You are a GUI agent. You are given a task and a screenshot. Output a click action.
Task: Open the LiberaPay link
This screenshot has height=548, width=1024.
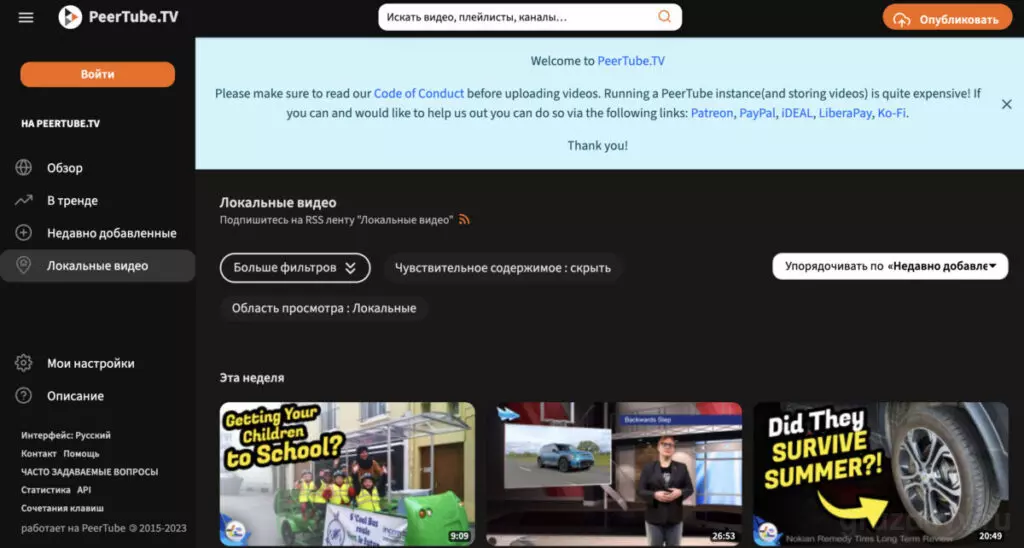point(845,113)
